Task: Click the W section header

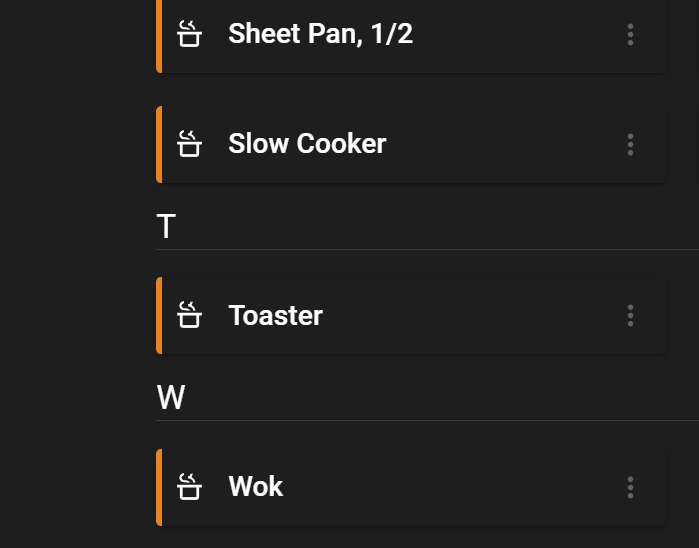Action: click(171, 397)
